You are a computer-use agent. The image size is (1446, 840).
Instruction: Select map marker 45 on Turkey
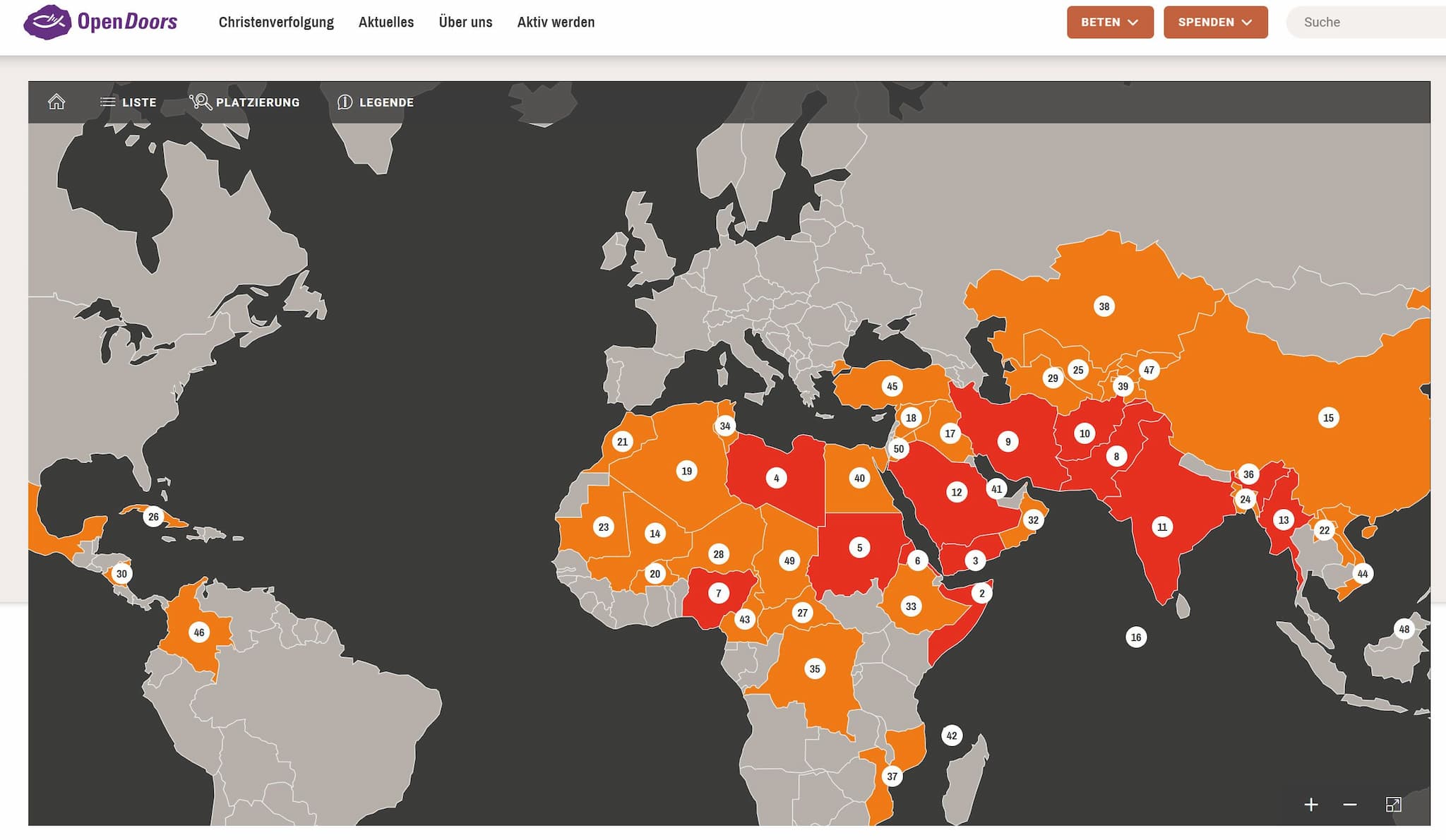coord(892,386)
